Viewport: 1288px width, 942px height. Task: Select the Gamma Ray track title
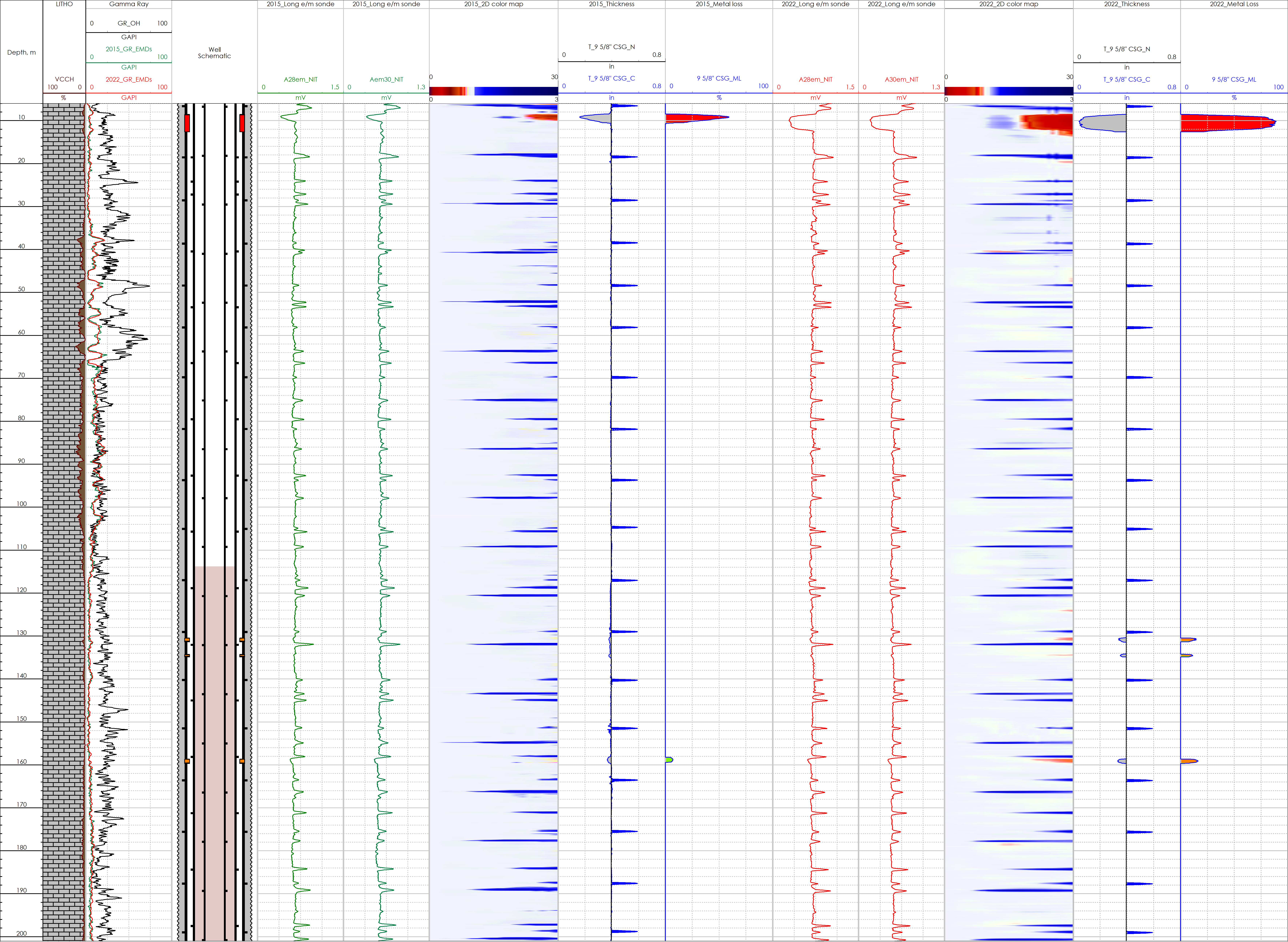click(129, 4)
